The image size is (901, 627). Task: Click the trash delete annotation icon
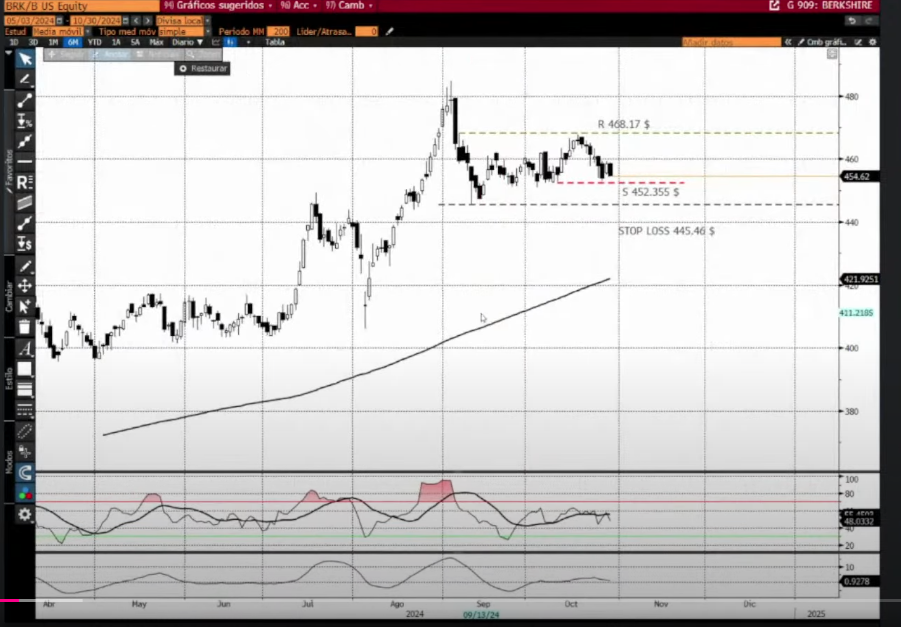coord(25,327)
